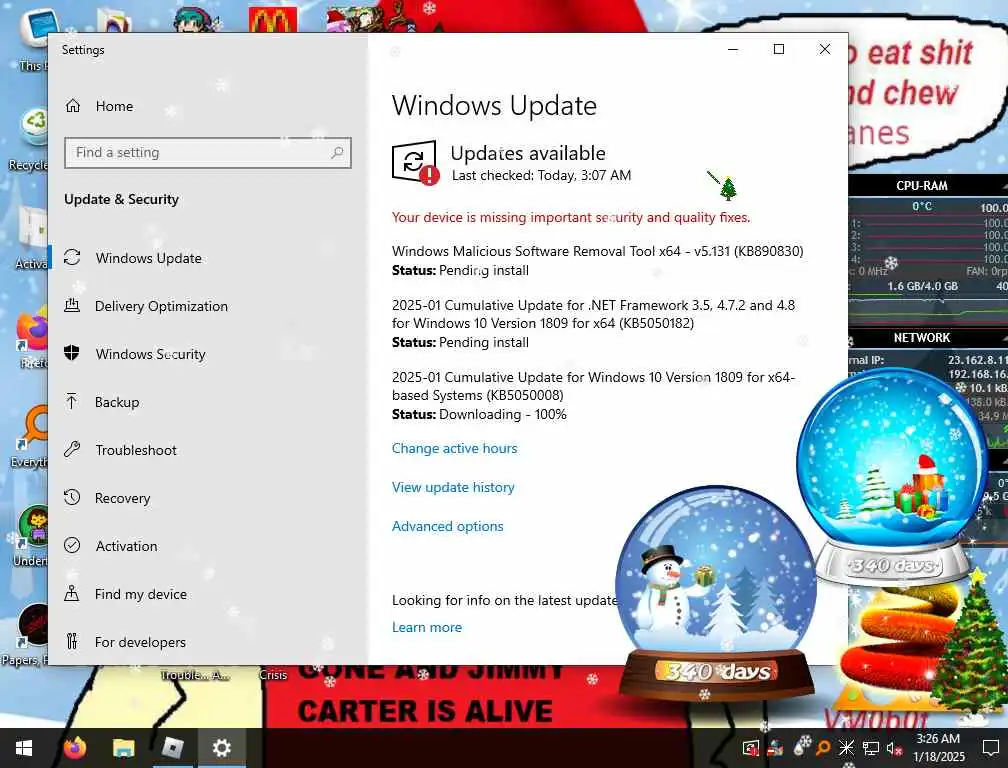Click the For developers tools icon
The width and height of the screenshot is (1008, 768).
(x=72, y=641)
